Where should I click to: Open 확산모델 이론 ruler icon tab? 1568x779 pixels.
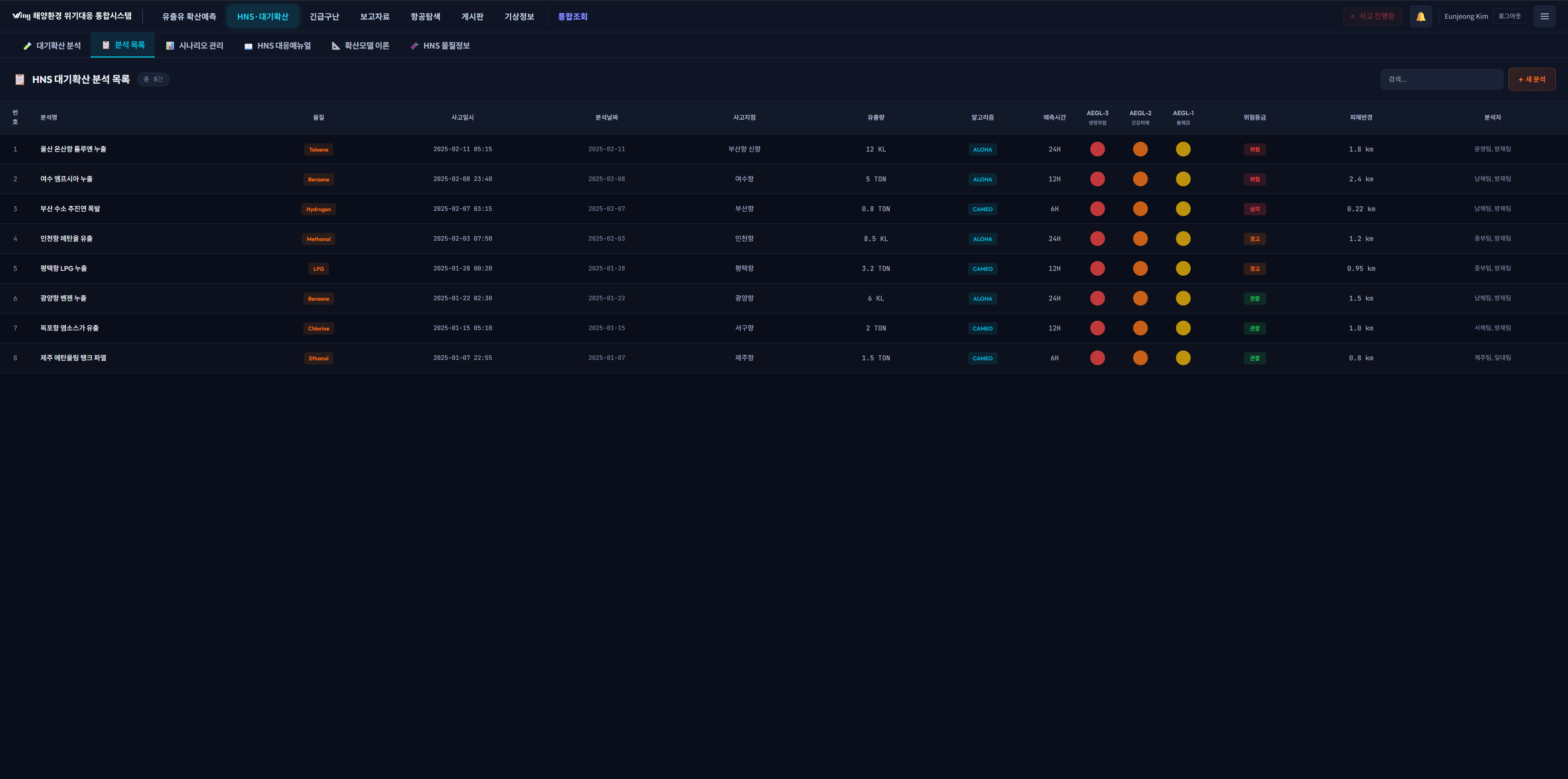point(360,46)
